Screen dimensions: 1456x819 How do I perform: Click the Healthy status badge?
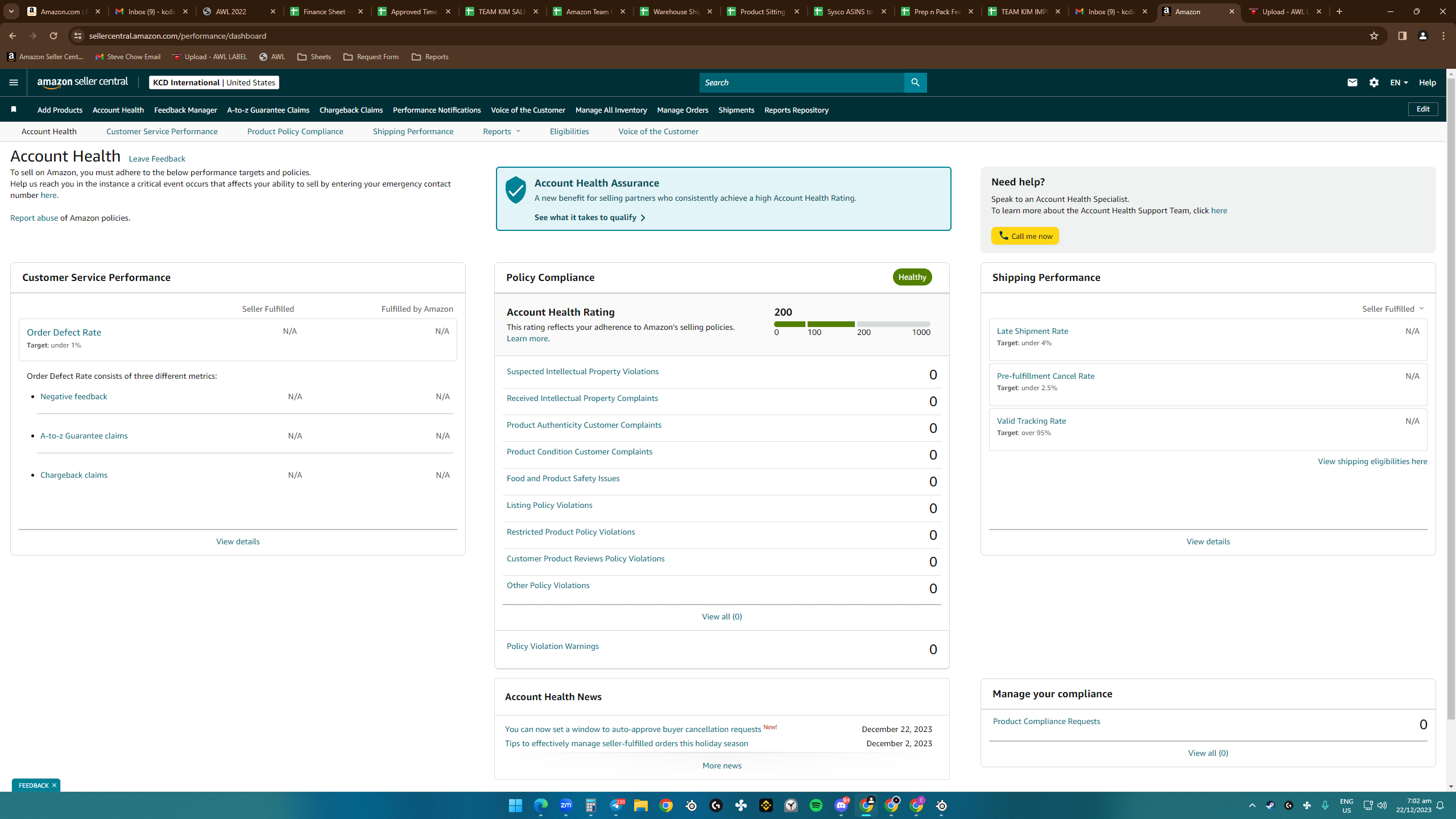[912, 277]
